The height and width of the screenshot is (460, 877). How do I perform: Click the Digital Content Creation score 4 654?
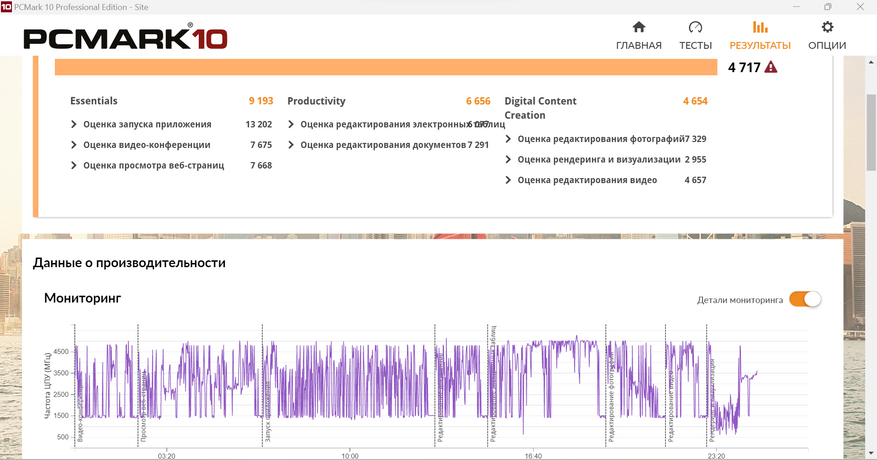tap(695, 101)
